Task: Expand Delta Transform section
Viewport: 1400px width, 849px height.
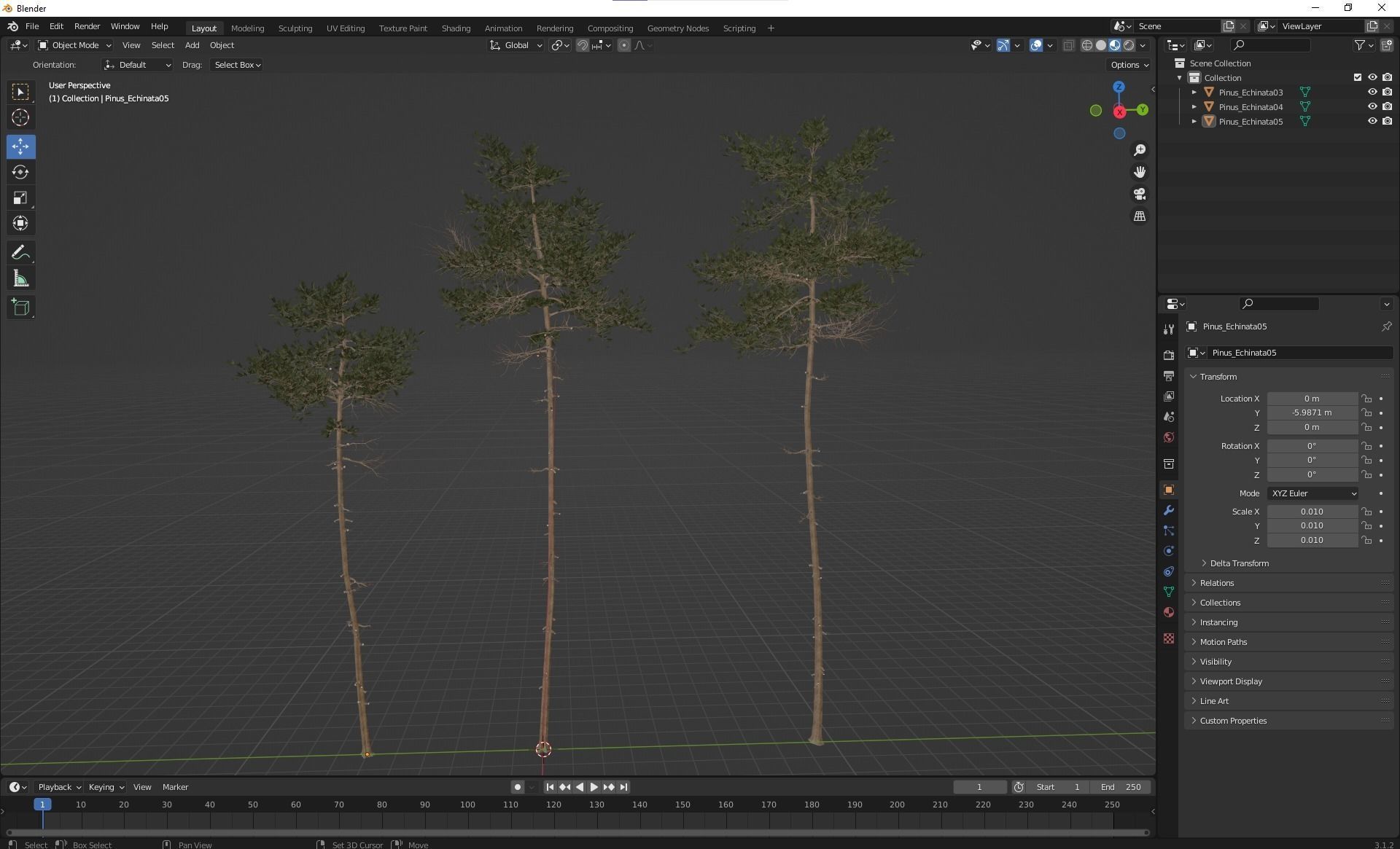Action: pos(1240,563)
